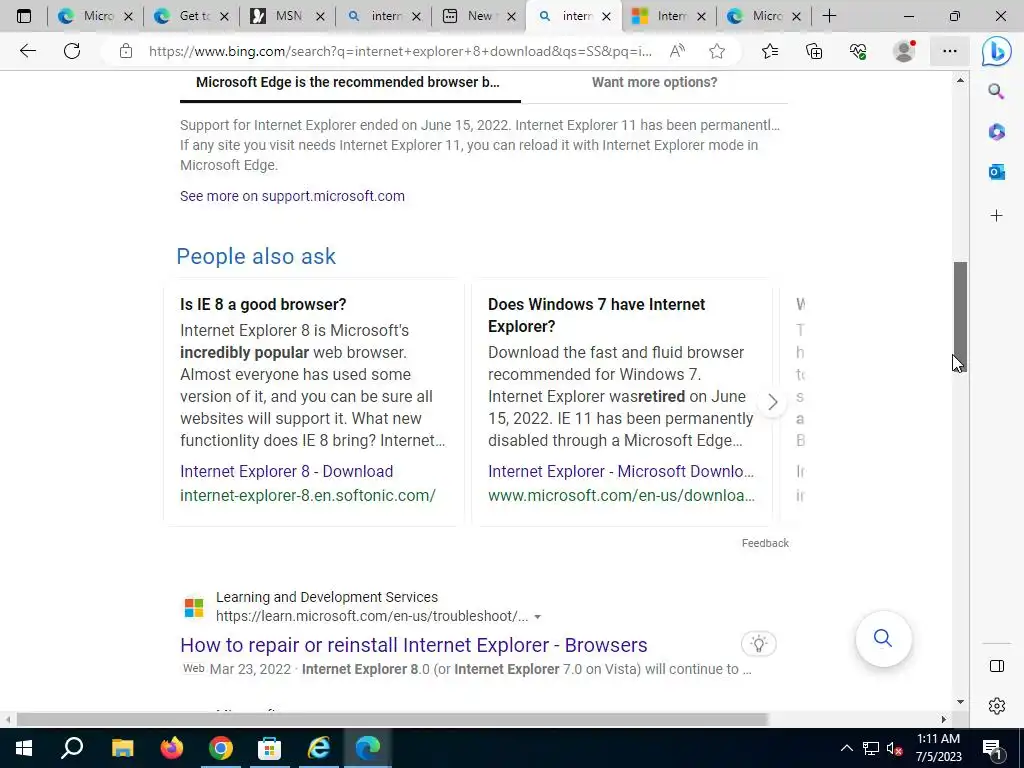This screenshot has height=768, width=1024.
Task: Open Outlook sidebar icon
Action: coord(996,172)
